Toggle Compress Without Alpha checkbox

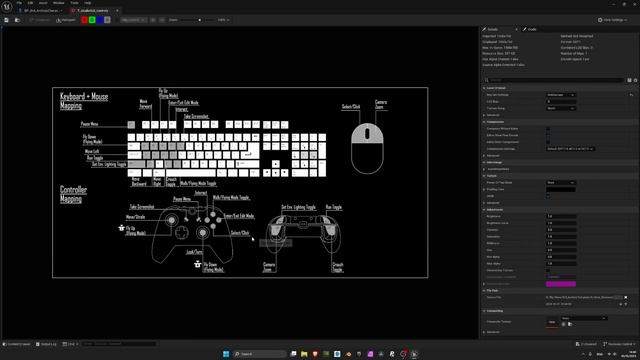[548, 129]
